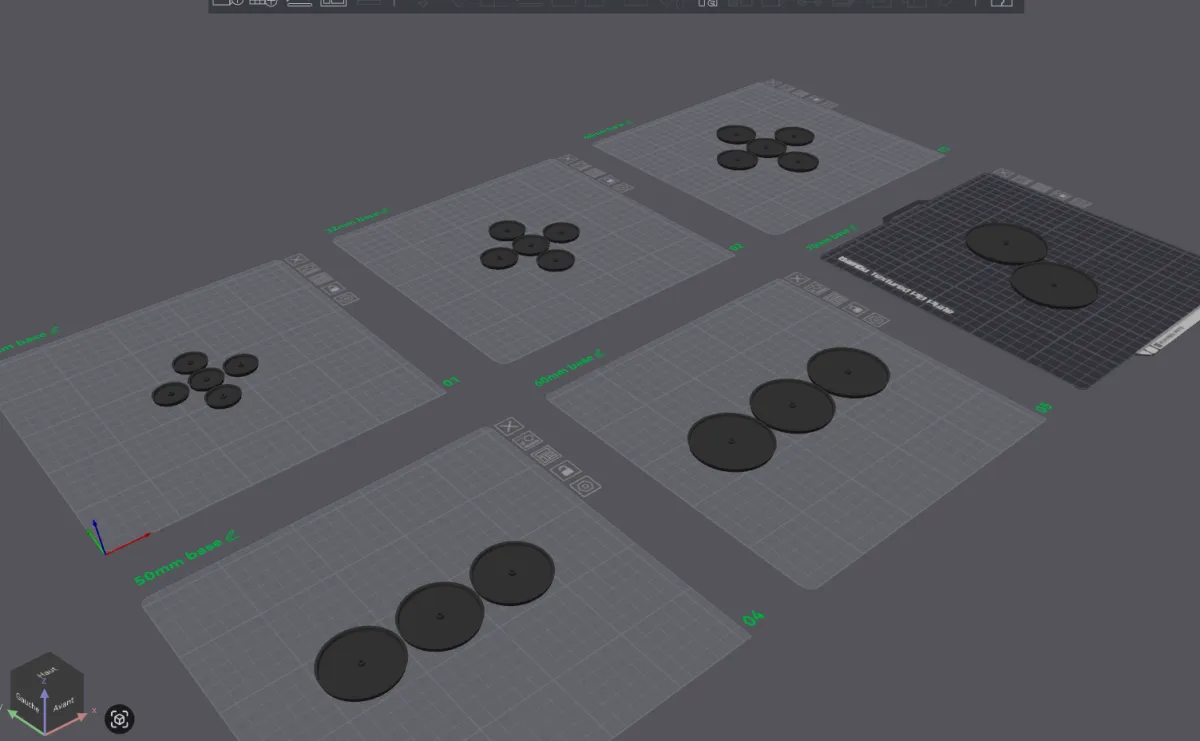Select the largest disc on plate 04
The image size is (1200, 741).
361,663
